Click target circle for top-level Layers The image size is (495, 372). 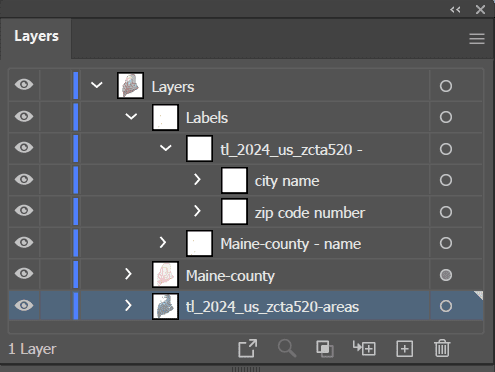pos(446,86)
